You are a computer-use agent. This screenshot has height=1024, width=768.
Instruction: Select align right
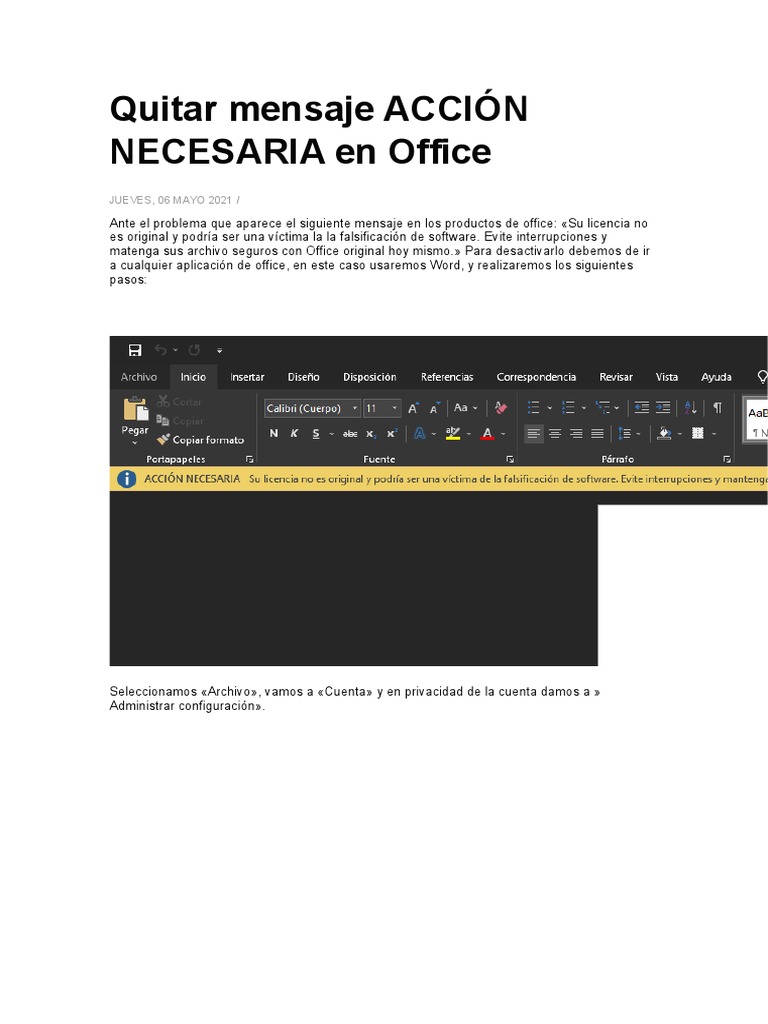pos(576,433)
